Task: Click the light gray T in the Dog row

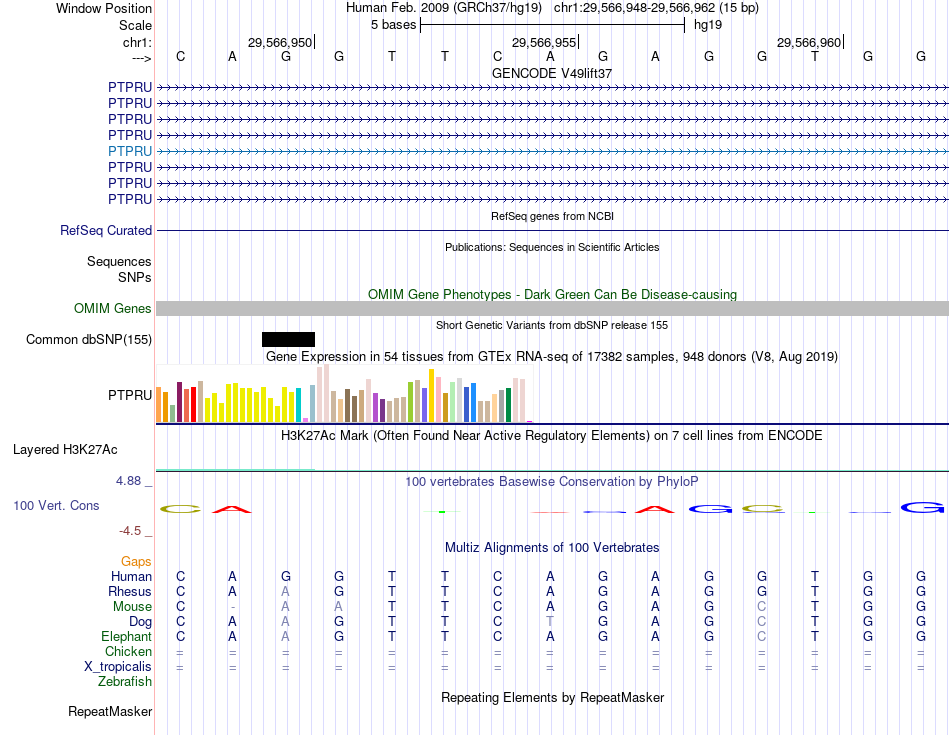Action: tap(550, 622)
